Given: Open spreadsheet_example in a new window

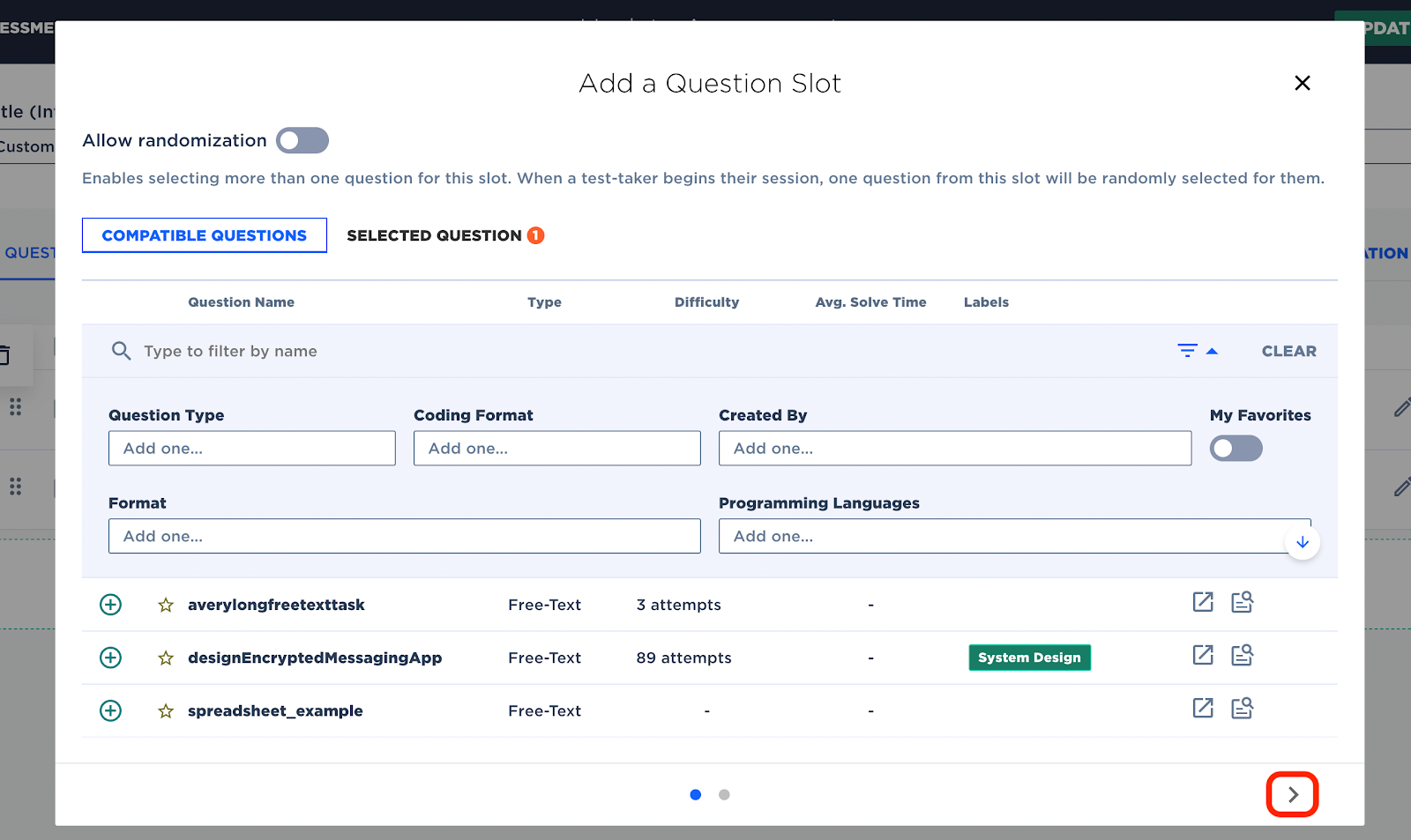Looking at the screenshot, I should [x=1203, y=708].
